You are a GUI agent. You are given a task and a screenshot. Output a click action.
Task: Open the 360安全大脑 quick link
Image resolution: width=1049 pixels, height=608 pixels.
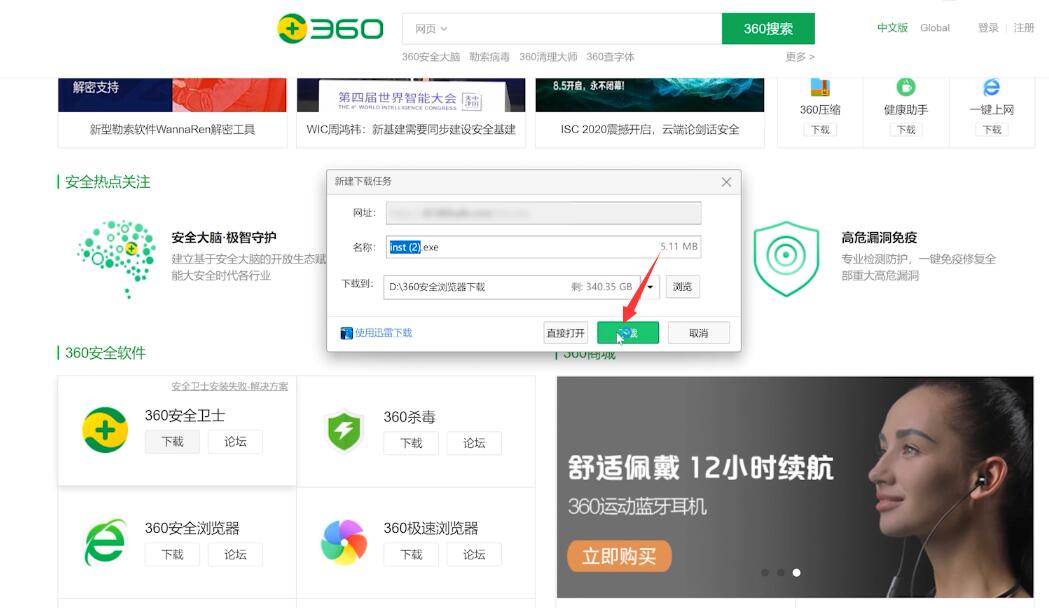pos(431,57)
